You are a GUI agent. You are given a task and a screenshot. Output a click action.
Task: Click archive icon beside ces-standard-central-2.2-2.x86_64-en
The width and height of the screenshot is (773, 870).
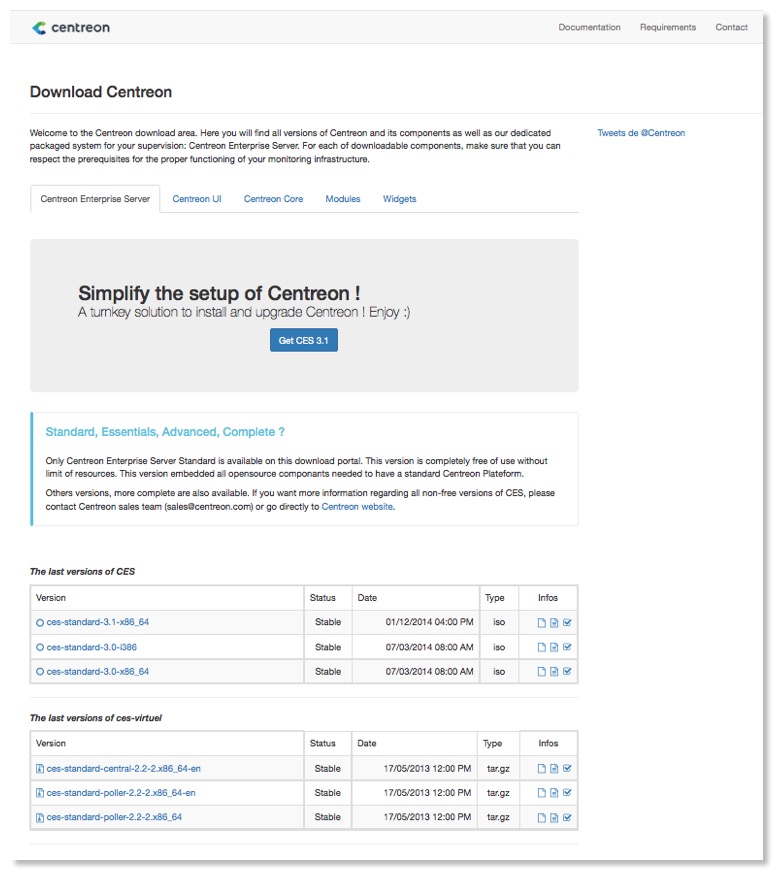pyautogui.click(x=40, y=769)
